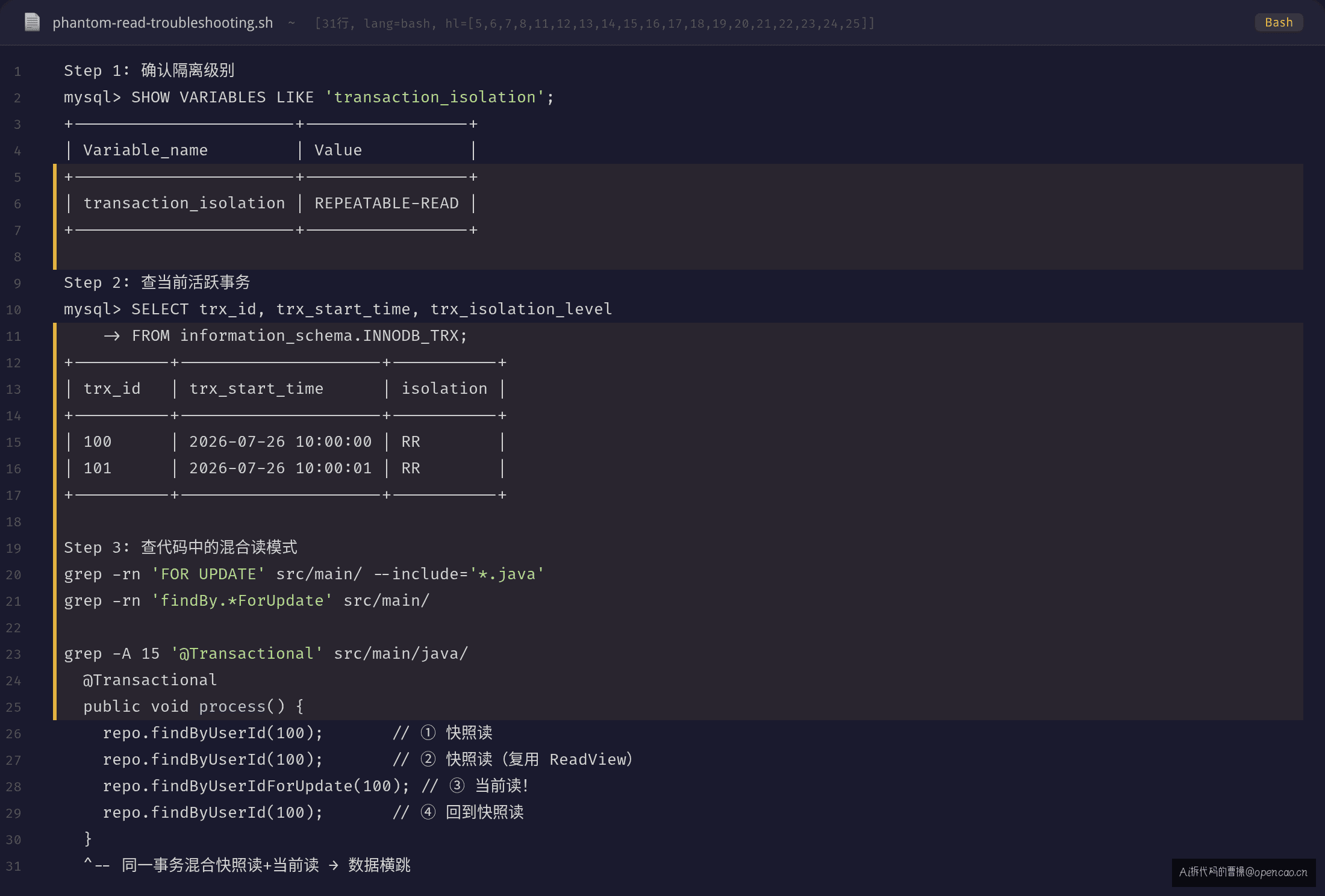This screenshot has height=896, width=1325.
Task: Click the findByUserIdForUpdate(100) call
Action: tap(256, 786)
